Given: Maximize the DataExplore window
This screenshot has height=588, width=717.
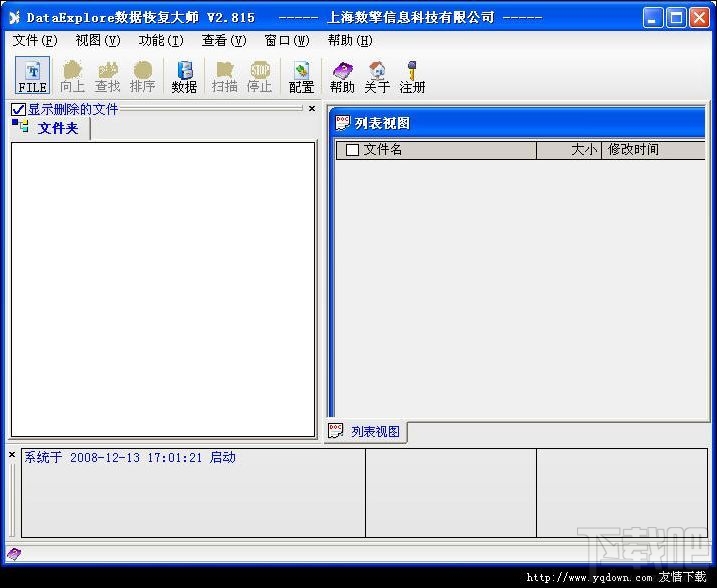Looking at the screenshot, I should click(676, 18).
